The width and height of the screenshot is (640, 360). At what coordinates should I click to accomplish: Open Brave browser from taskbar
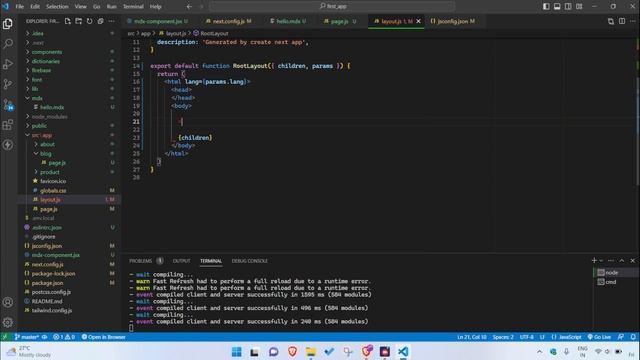tap(292, 351)
